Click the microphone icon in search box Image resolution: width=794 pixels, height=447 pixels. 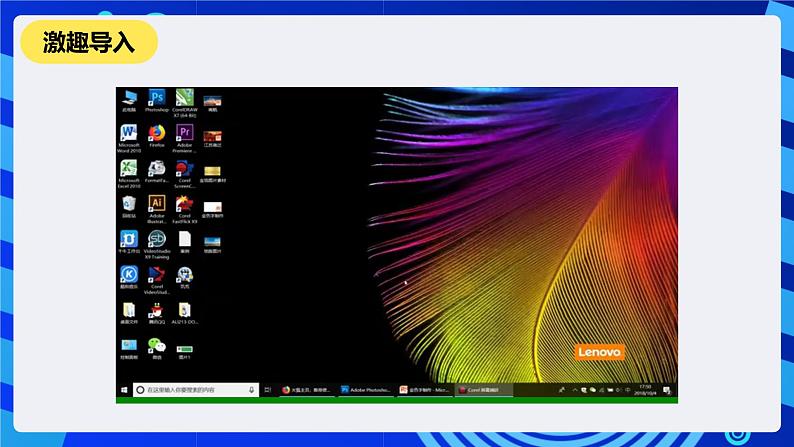251,390
